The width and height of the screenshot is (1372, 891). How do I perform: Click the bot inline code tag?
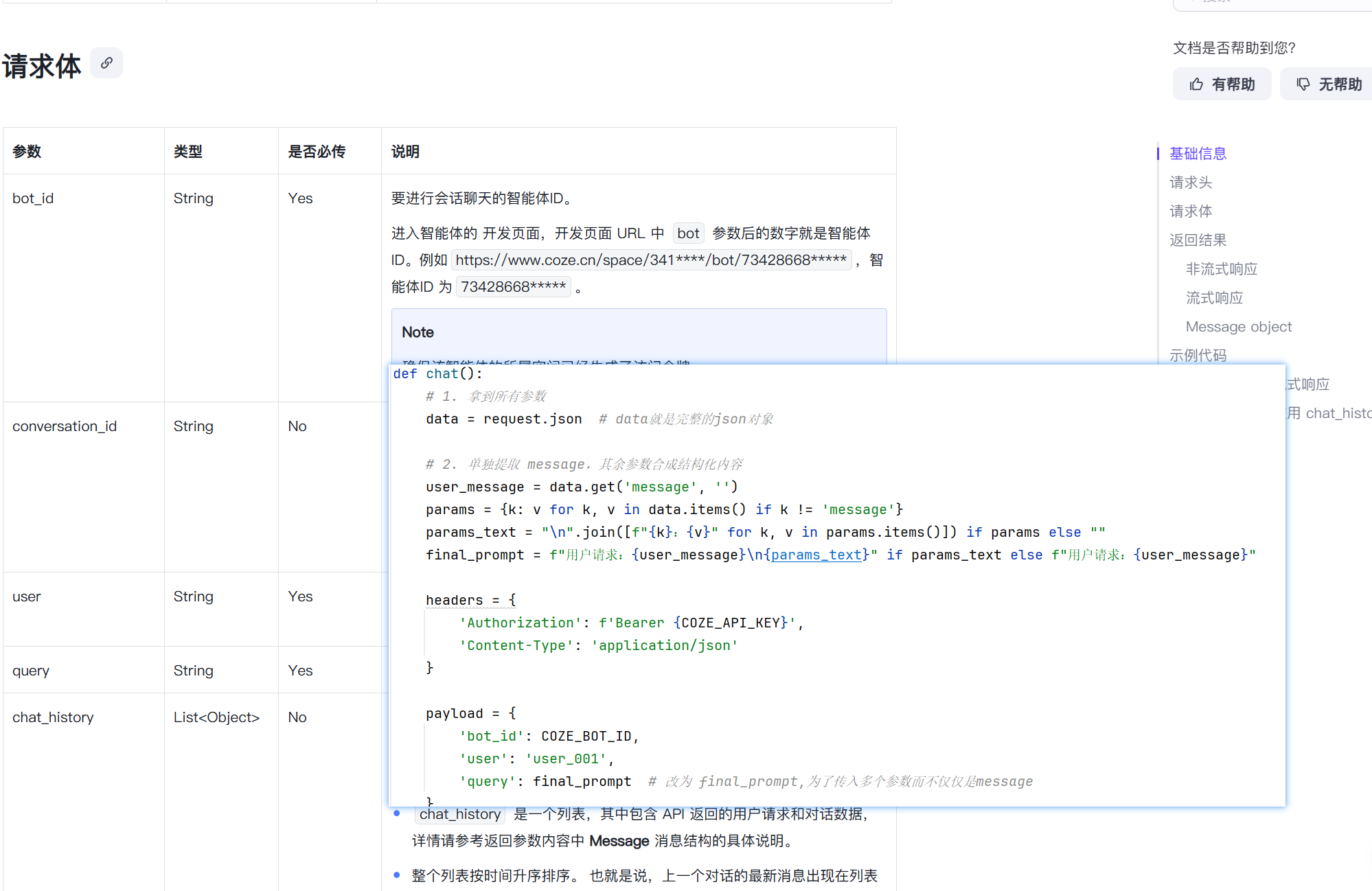coord(687,233)
